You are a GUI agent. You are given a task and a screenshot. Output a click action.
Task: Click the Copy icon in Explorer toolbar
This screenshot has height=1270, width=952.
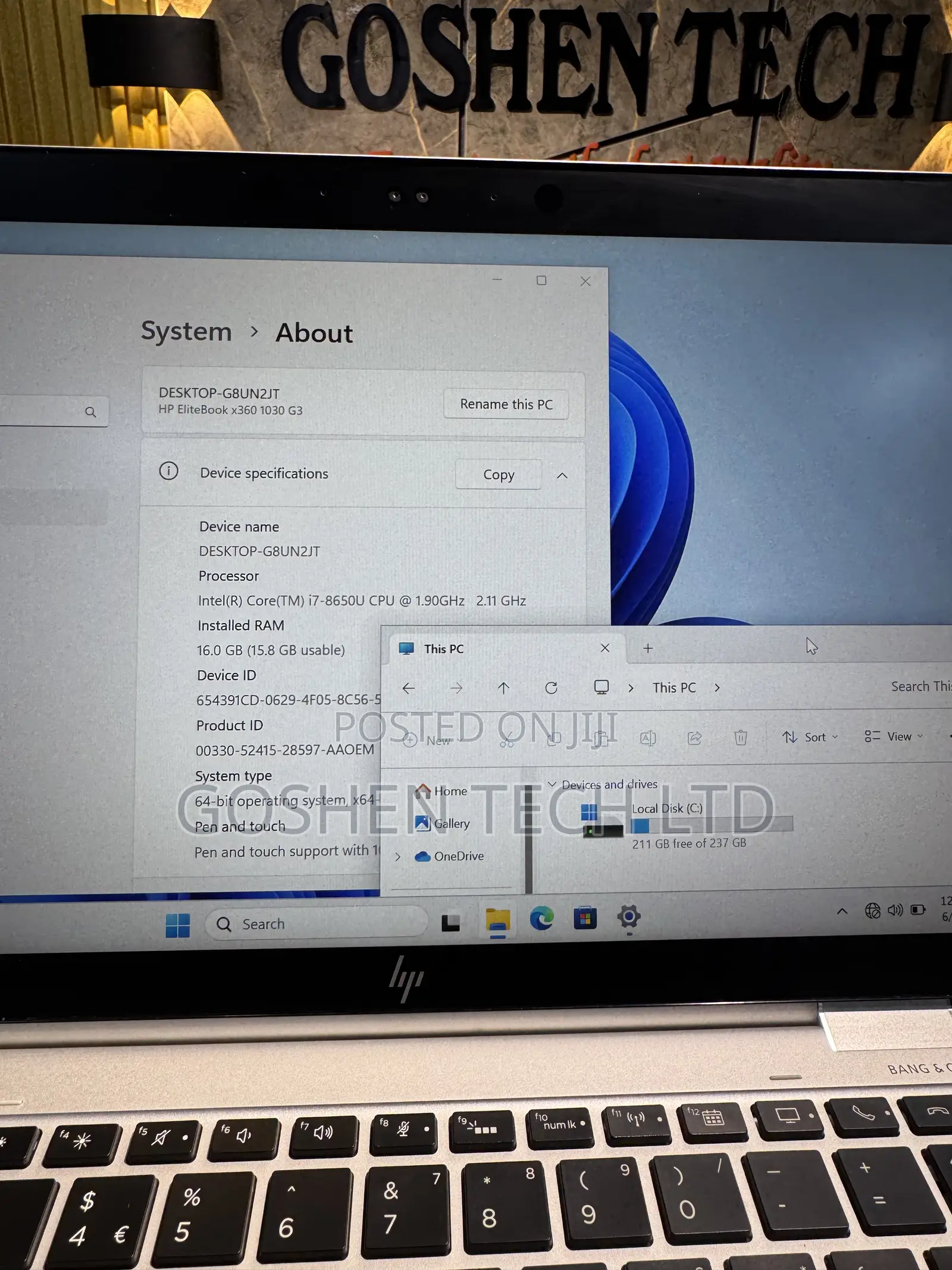click(554, 739)
